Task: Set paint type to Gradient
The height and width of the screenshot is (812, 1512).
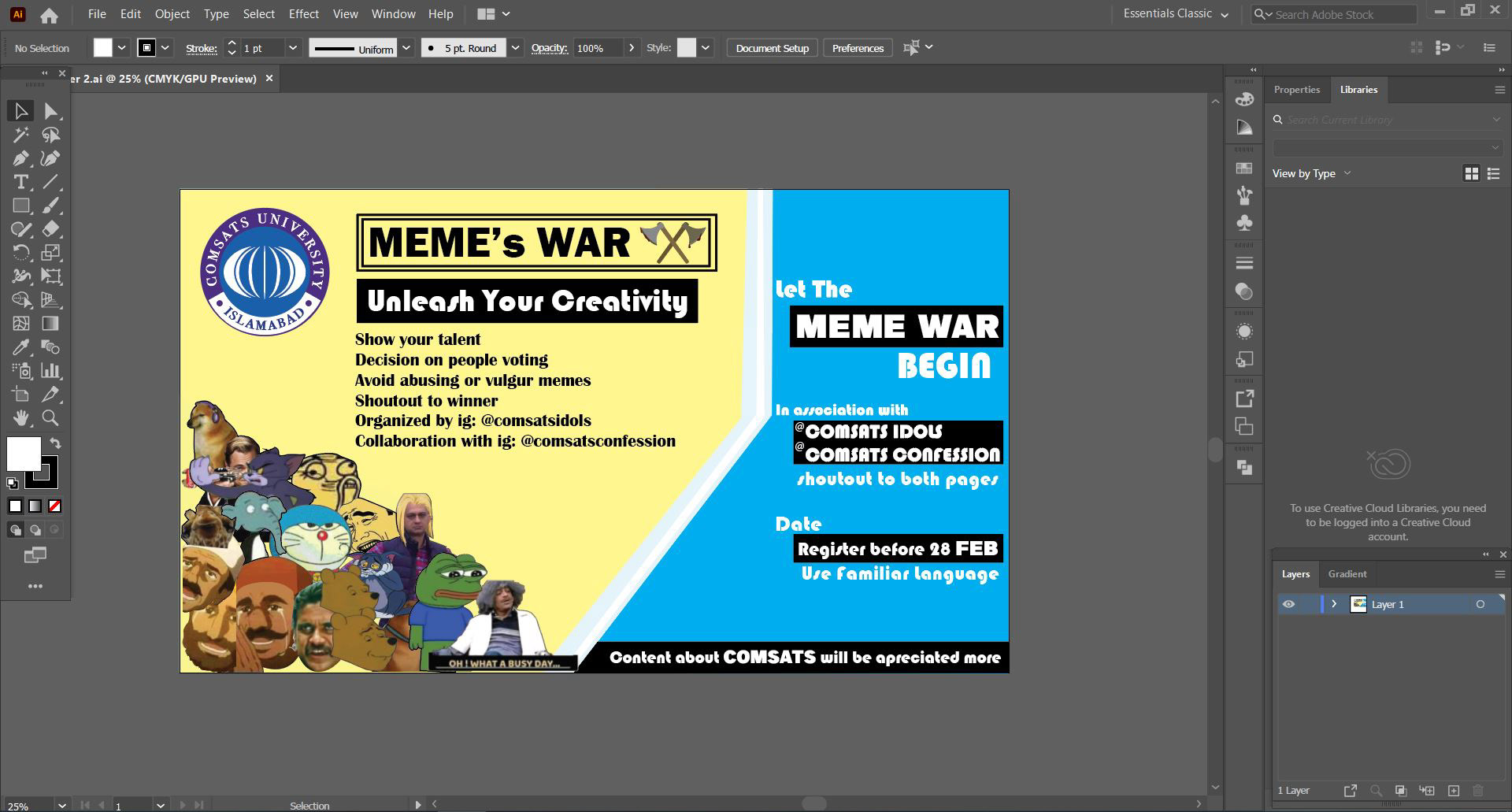Action: point(35,506)
